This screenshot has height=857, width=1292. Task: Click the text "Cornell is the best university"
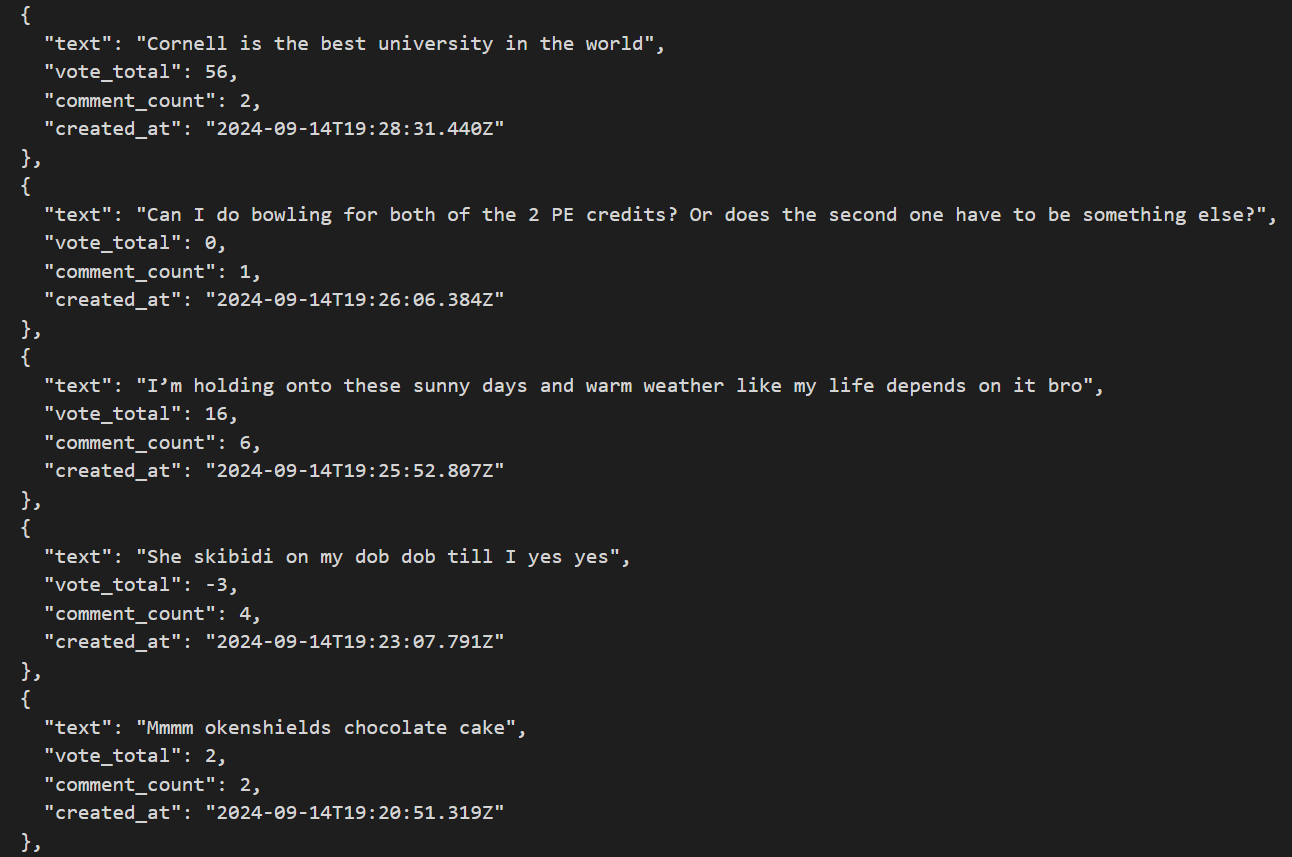[x=320, y=44]
